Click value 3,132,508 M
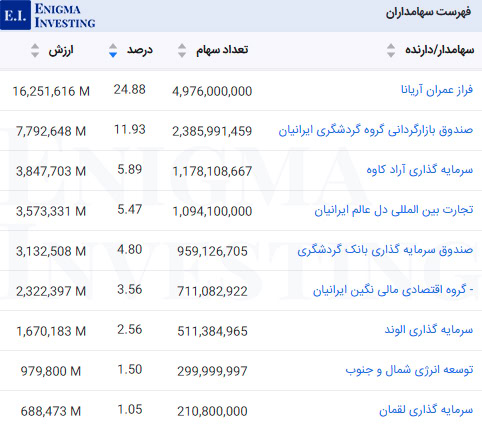The width and height of the screenshot is (482, 429). (51, 251)
